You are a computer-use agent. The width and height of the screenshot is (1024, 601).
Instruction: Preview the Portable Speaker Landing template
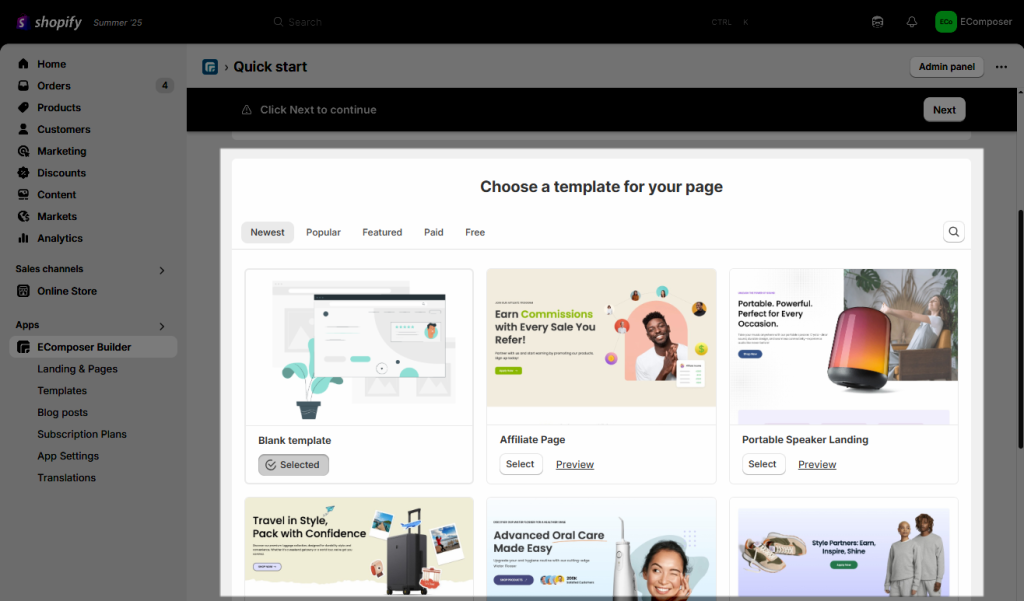(x=817, y=464)
